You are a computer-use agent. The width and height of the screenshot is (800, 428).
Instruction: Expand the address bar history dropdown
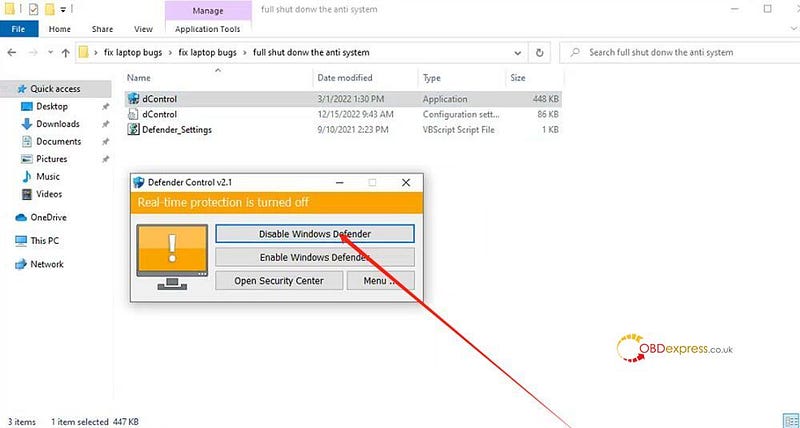click(x=518, y=53)
